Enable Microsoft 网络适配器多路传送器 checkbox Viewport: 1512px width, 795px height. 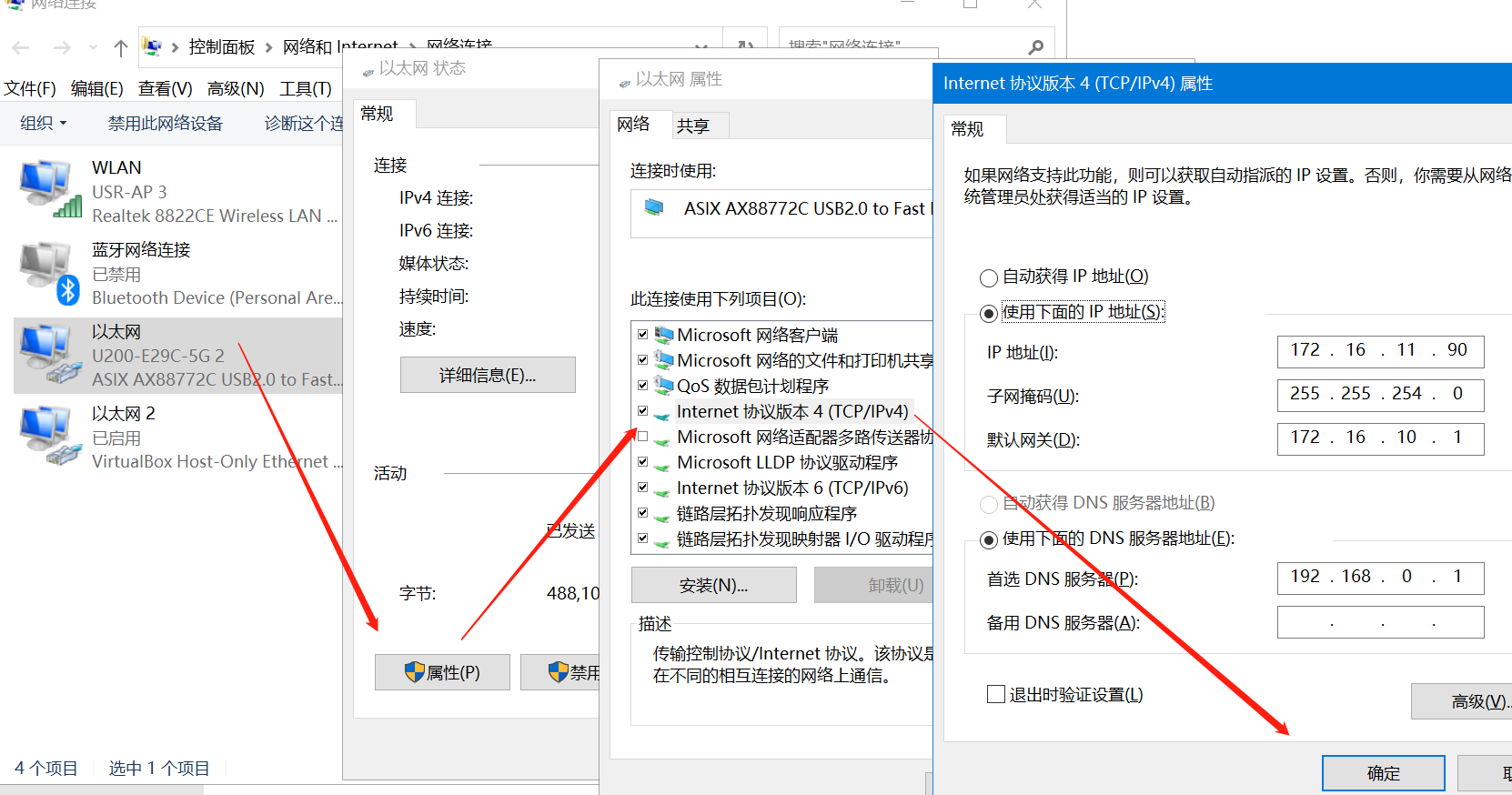[643, 437]
